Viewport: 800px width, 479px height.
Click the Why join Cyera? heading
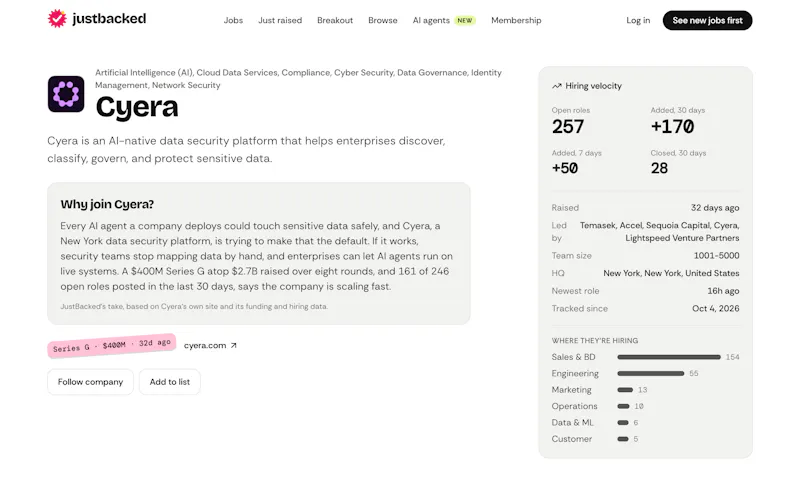coord(107,204)
